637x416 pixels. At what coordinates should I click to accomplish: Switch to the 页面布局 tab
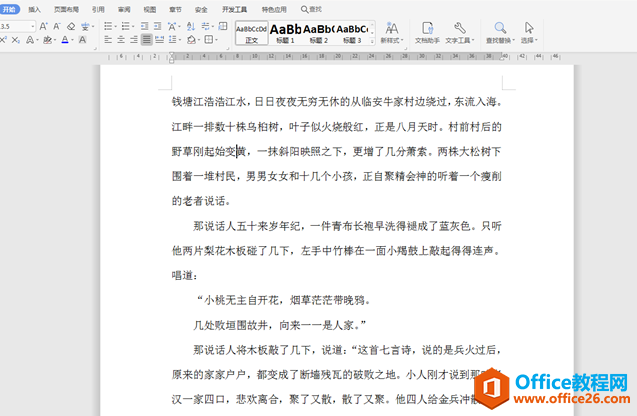(67, 9)
